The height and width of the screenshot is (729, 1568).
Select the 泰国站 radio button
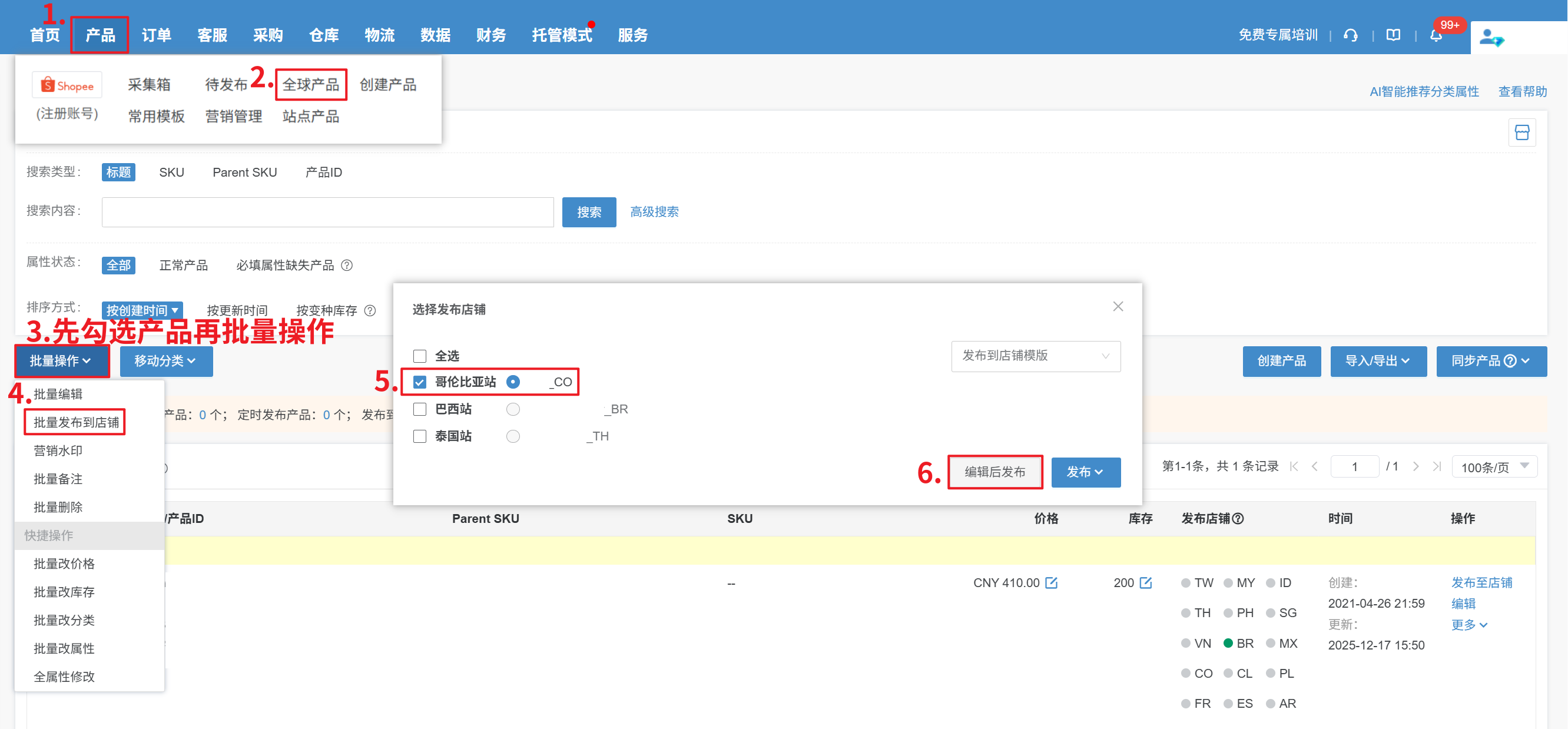(513, 436)
